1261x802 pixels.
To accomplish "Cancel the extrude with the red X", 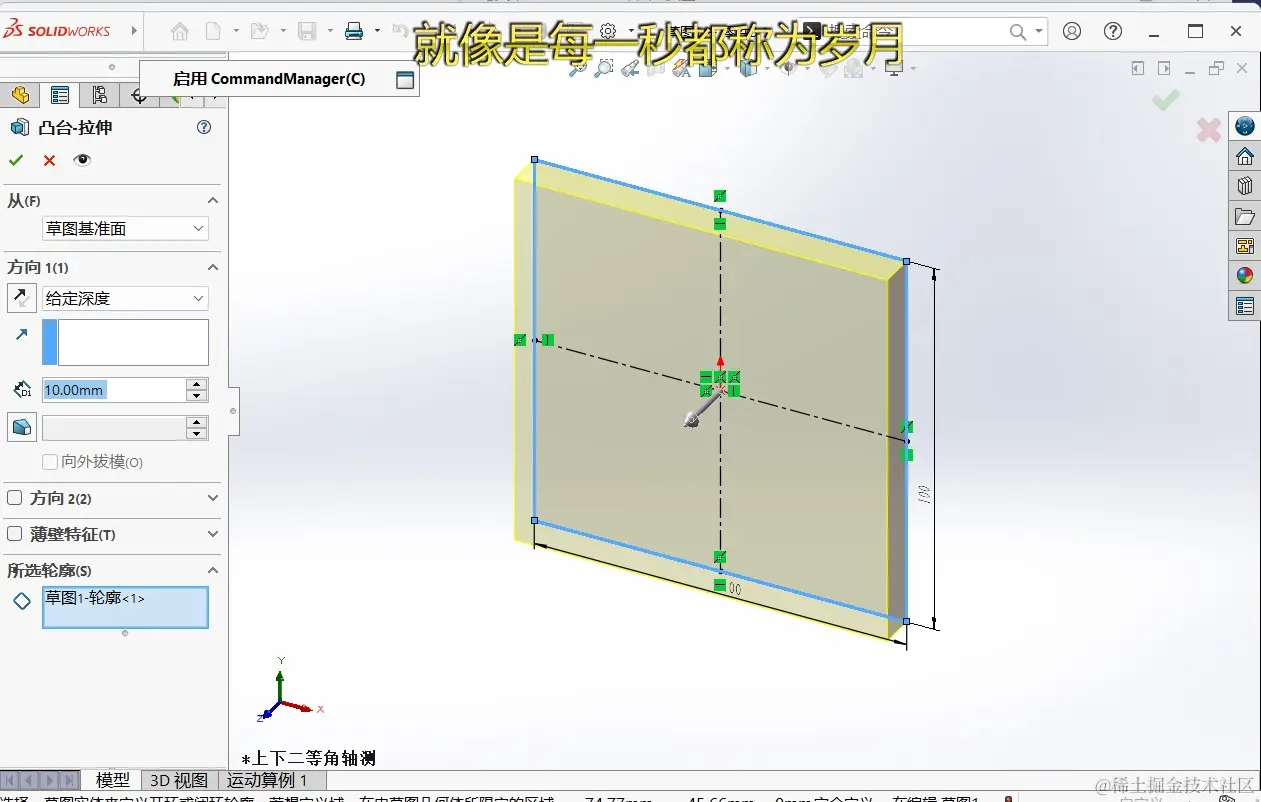I will pyautogui.click(x=49, y=160).
